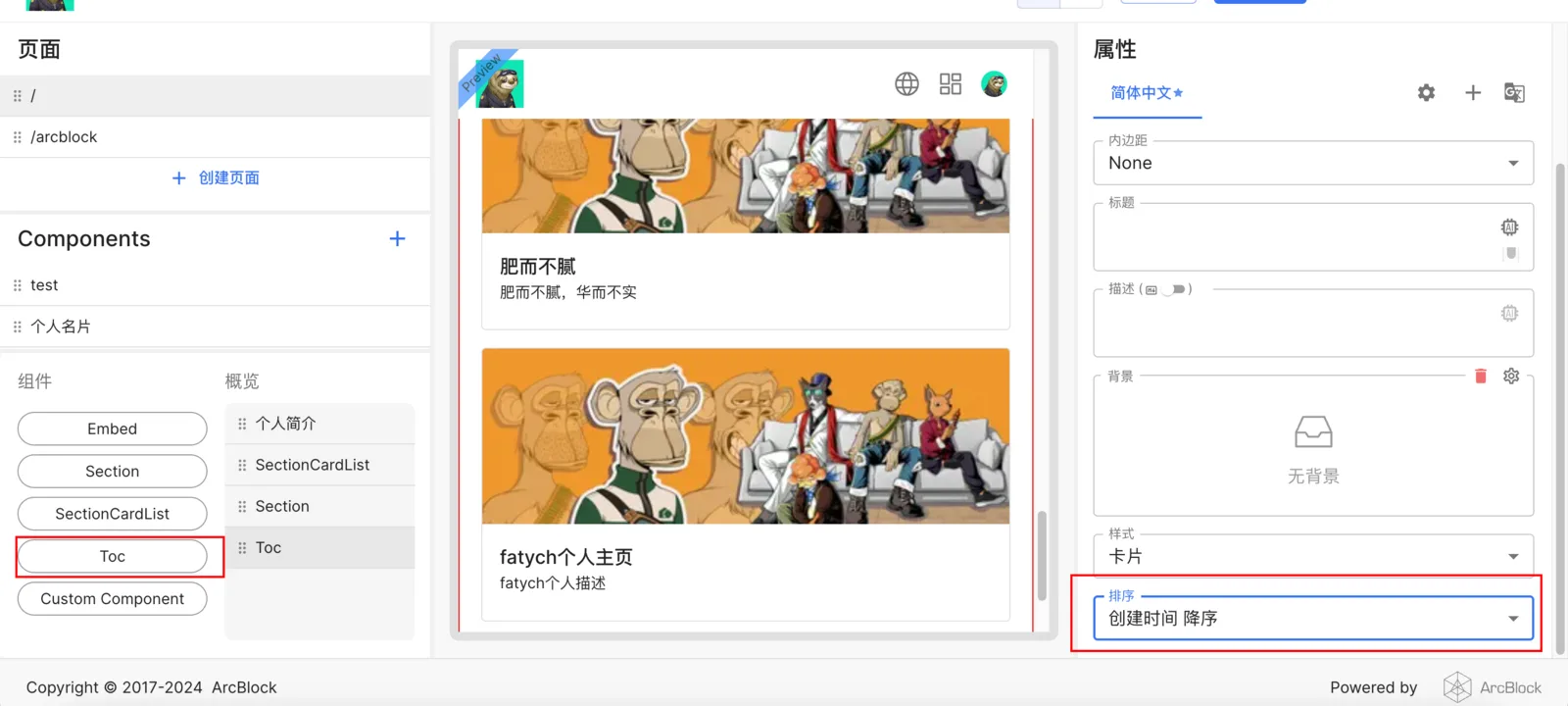
Task: Open background settings gear icon
Action: tap(1511, 377)
